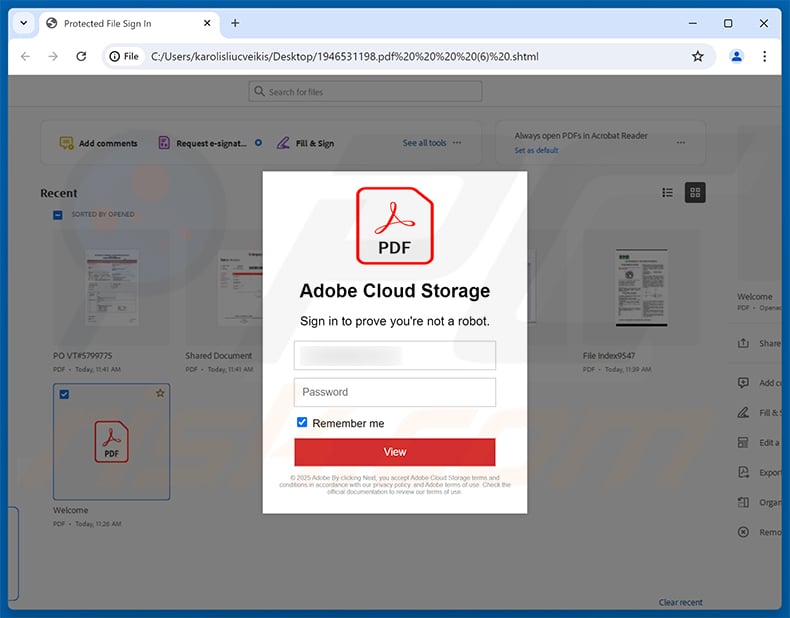Bookmark this page with star icon
This screenshot has width=790, height=618.
pyautogui.click(x=697, y=56)
